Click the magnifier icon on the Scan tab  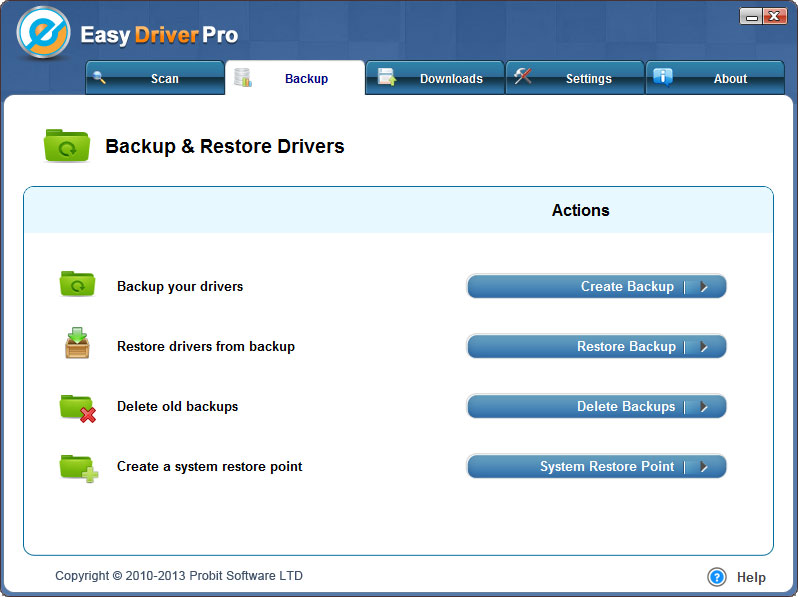click(x=100, y=77)
